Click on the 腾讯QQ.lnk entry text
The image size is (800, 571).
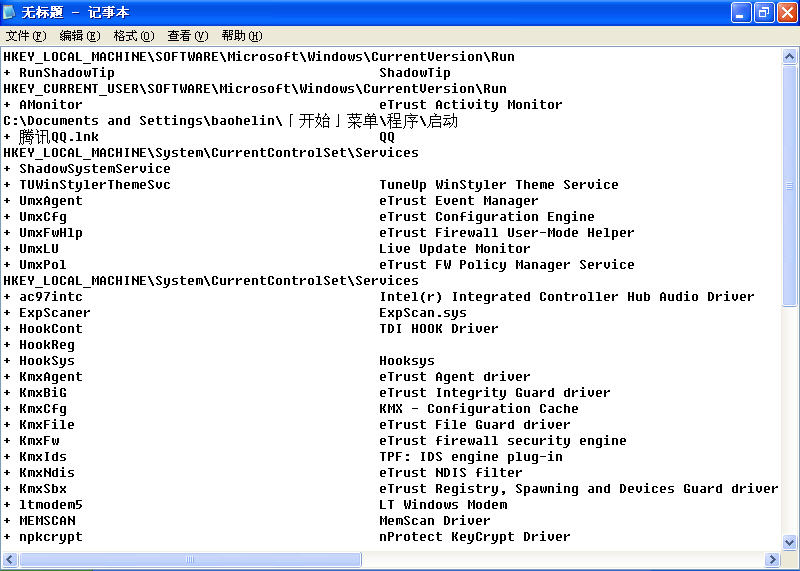(x=58, y=137)
